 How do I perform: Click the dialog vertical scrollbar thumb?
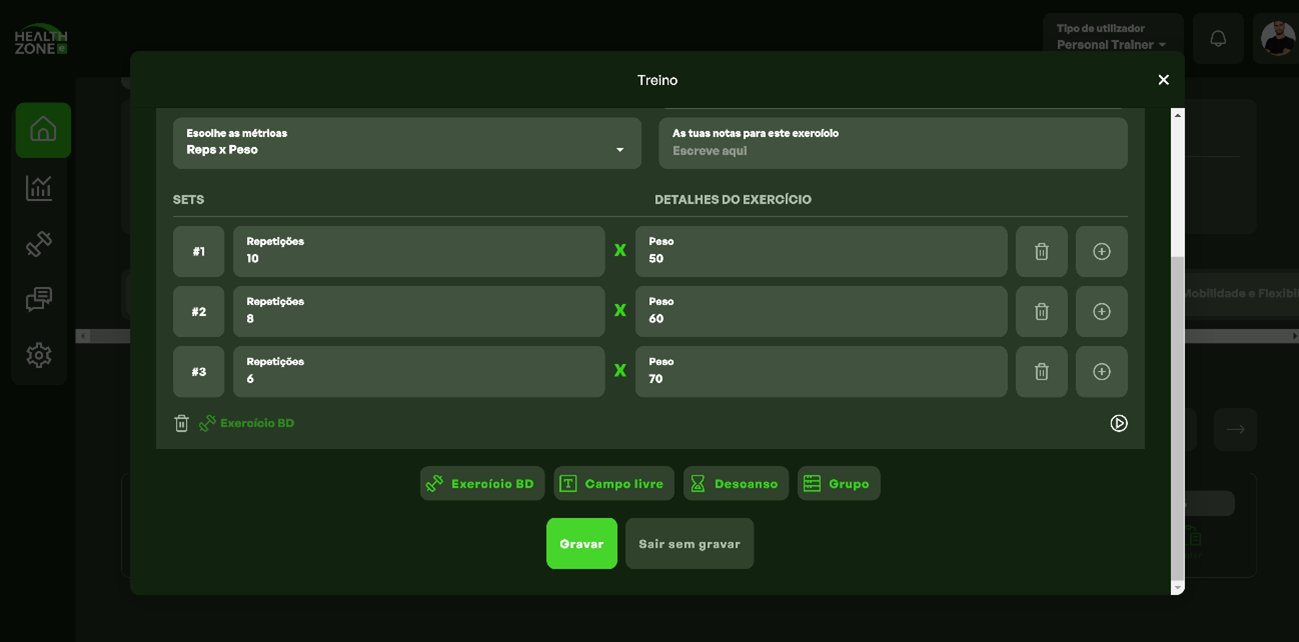click(1177, 417)
